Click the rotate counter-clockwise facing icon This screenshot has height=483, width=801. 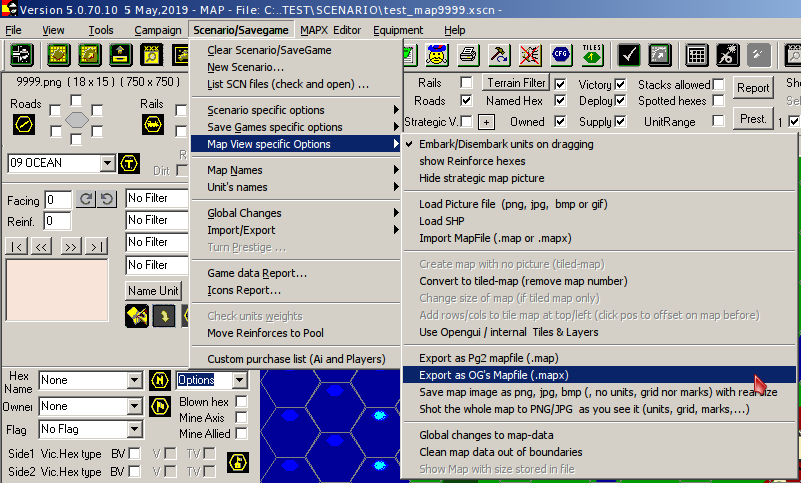(106, 199)
